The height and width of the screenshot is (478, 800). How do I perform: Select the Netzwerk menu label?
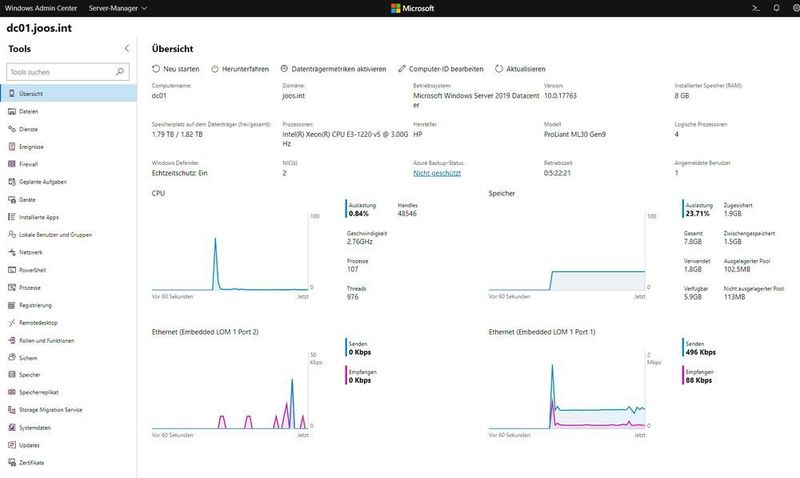click(x=31, y=252)
